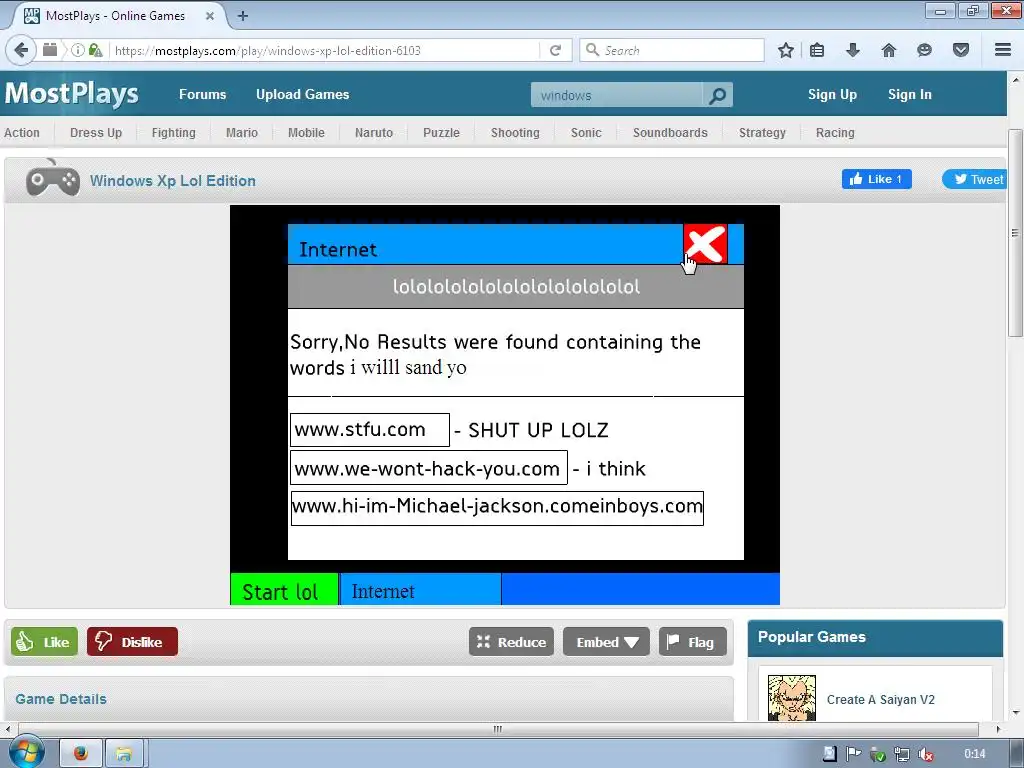Select the Naruto category
Screen dimensions: 1024x768
tap(374, 133)
